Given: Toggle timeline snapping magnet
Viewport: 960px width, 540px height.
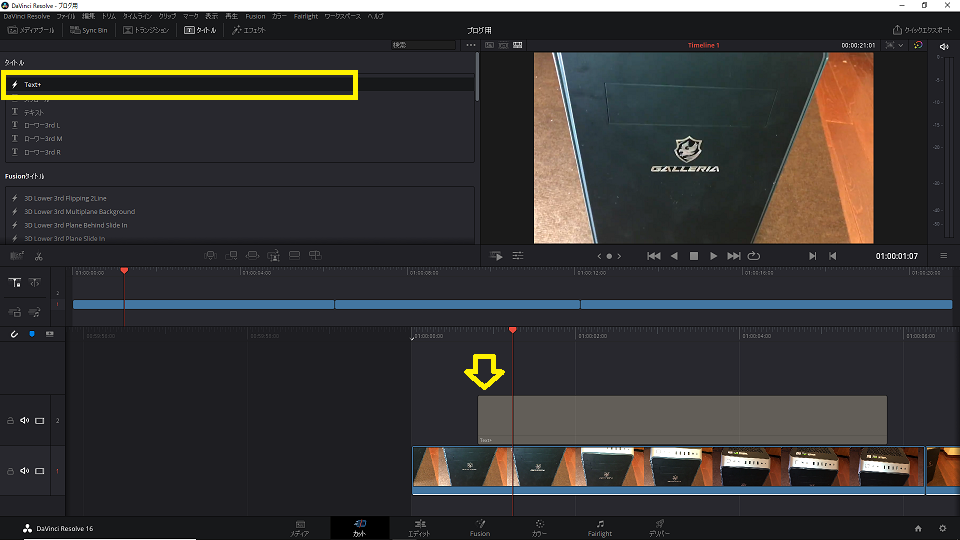Looking at the screenshot, I should click(x=14, y=334).
